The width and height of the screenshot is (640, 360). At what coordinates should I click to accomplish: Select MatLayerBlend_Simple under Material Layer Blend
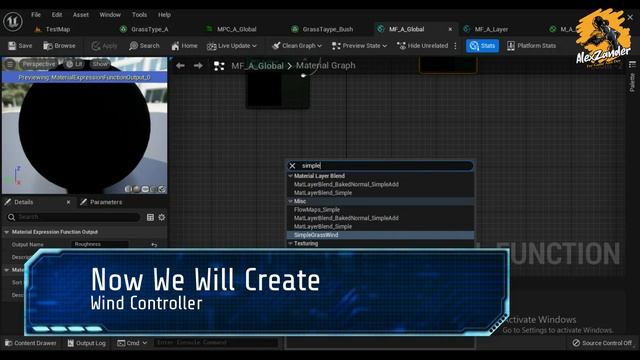(323, 193)
